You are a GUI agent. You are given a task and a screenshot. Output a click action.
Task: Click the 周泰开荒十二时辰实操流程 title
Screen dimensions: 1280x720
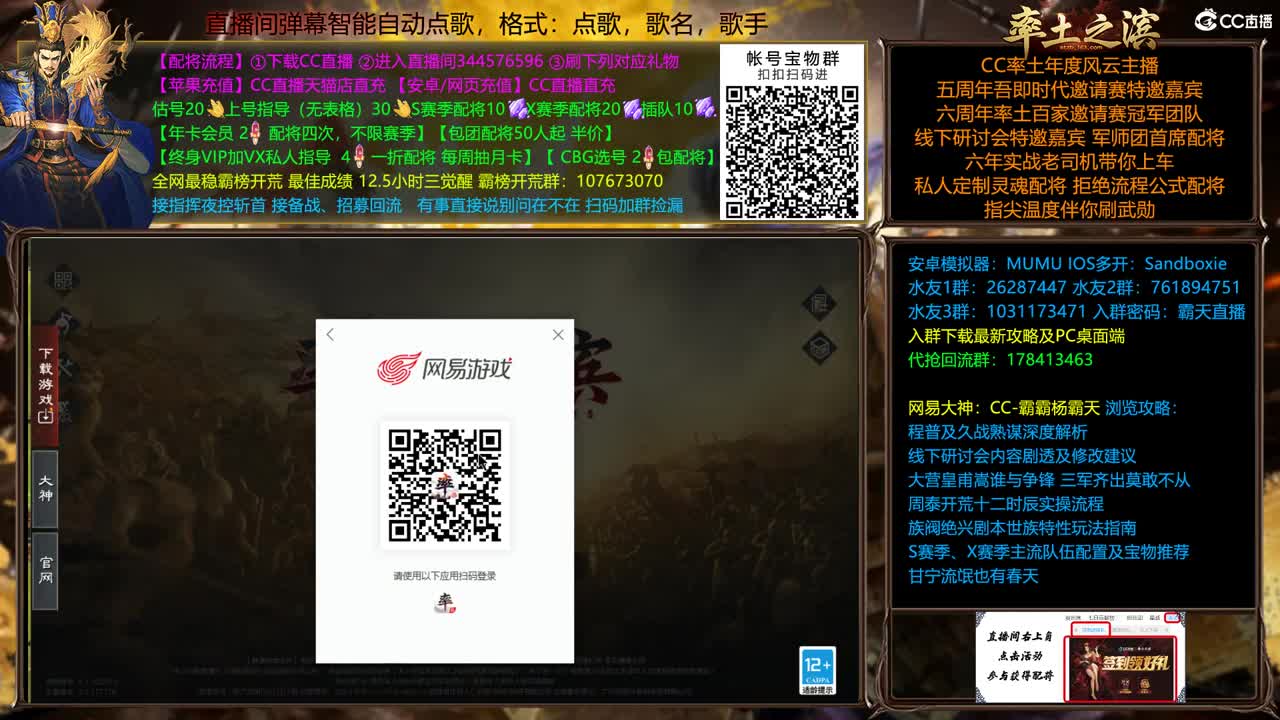pos(1006,504)
